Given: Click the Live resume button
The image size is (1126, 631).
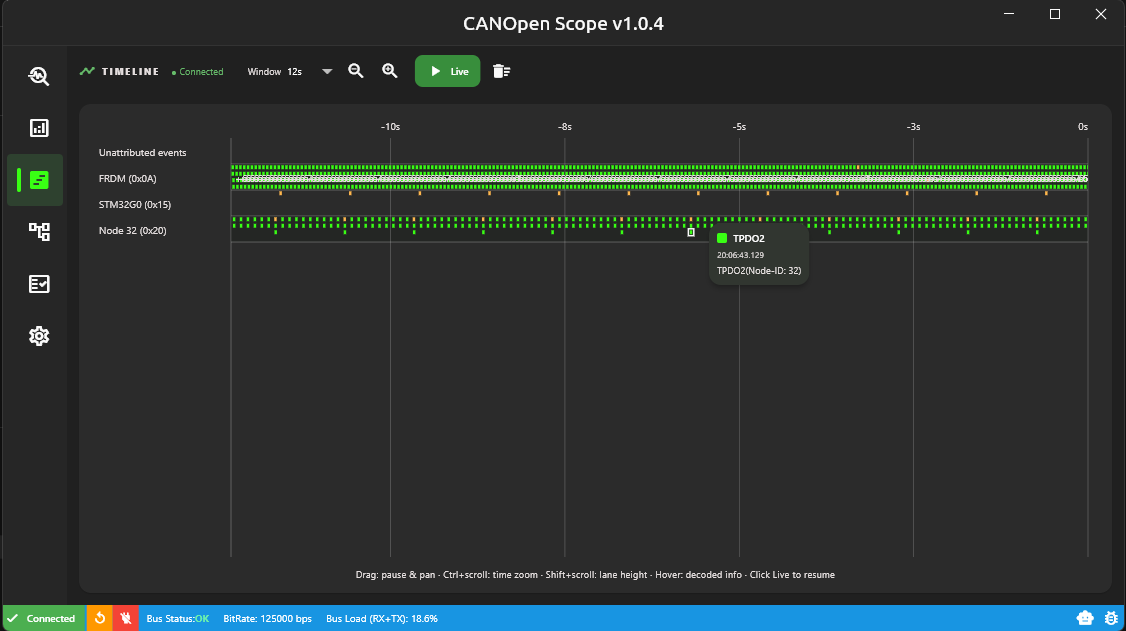Looking at the screenshot, I should click(x=447, y=71).
